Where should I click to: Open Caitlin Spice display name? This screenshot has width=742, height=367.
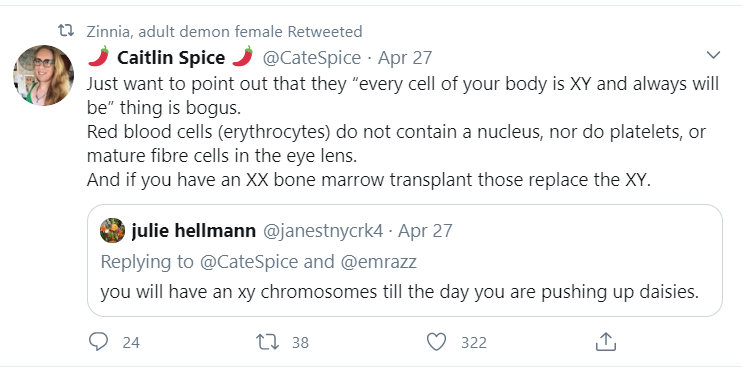click(x=171, y=58)
